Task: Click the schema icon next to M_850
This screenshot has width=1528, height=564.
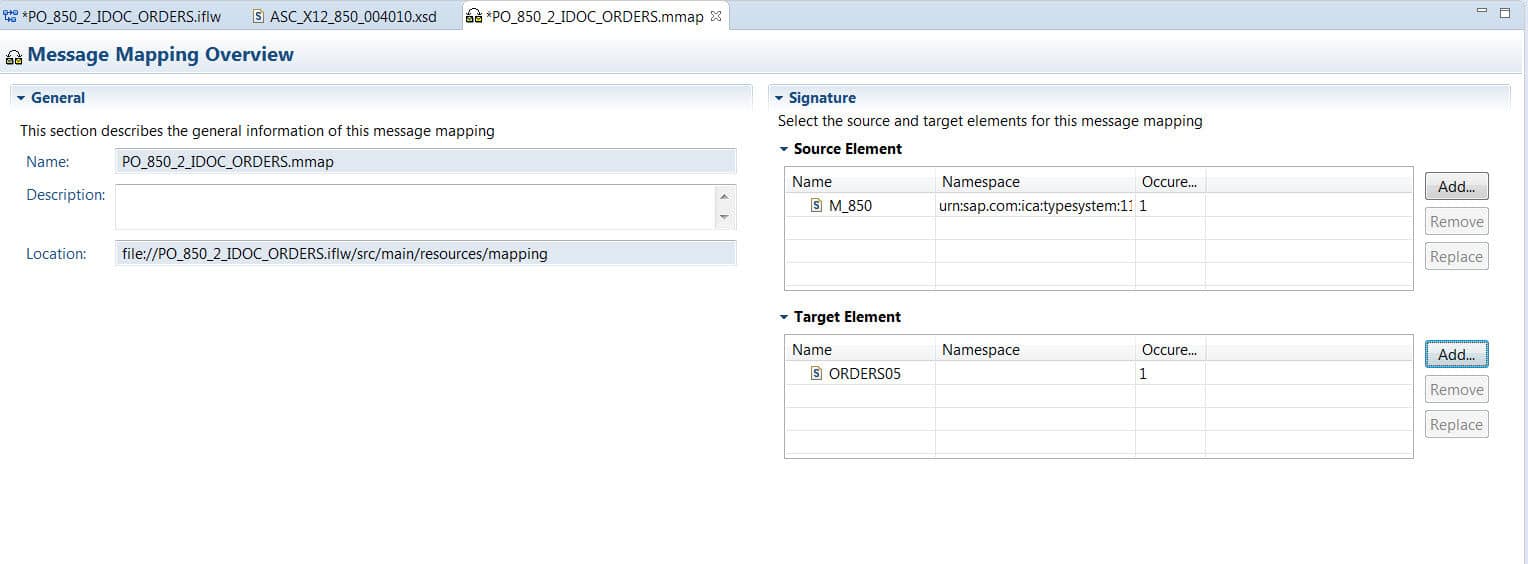Action: pos(817,206)
